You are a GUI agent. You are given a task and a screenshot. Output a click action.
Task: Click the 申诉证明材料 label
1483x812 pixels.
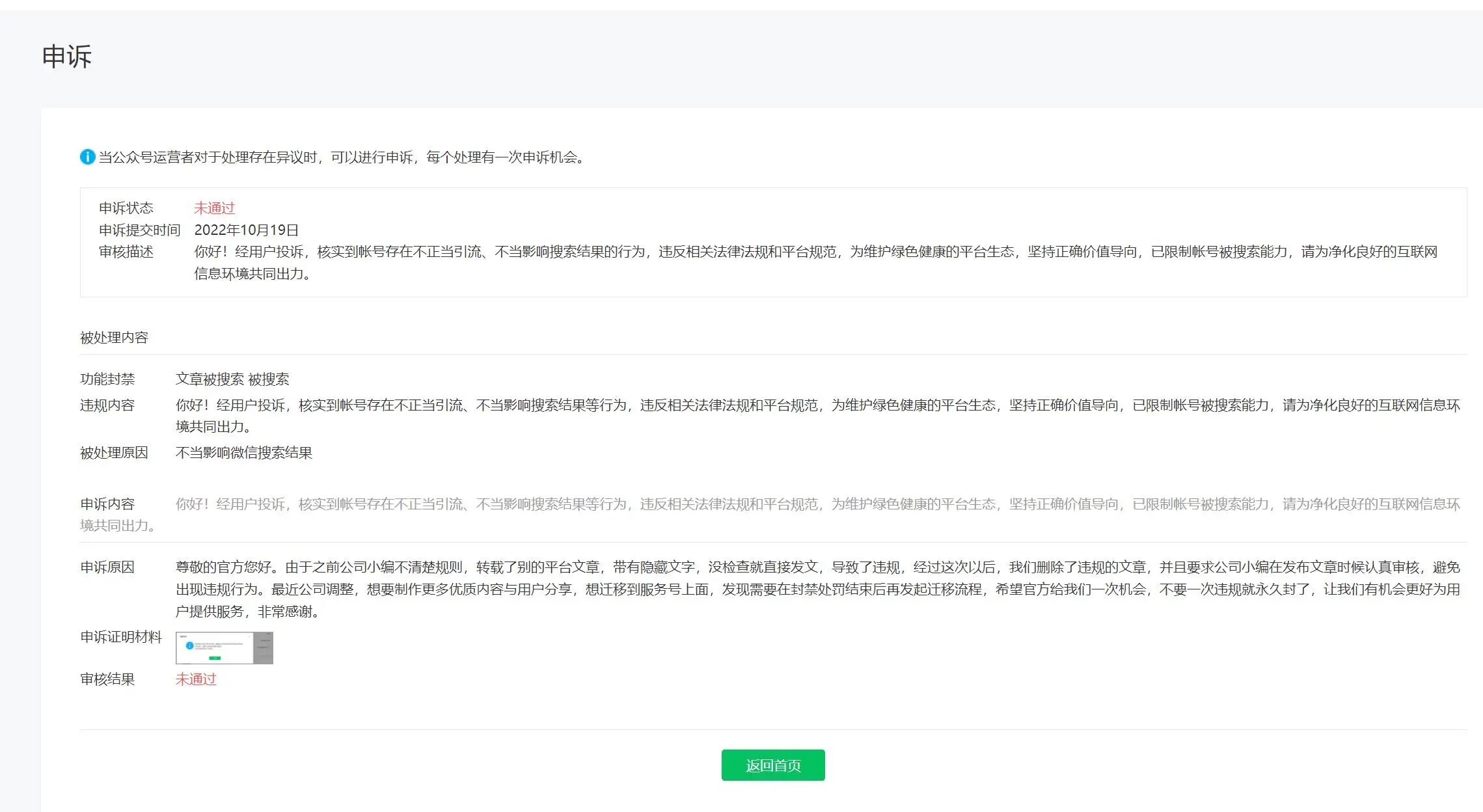[x=121, y=637]
